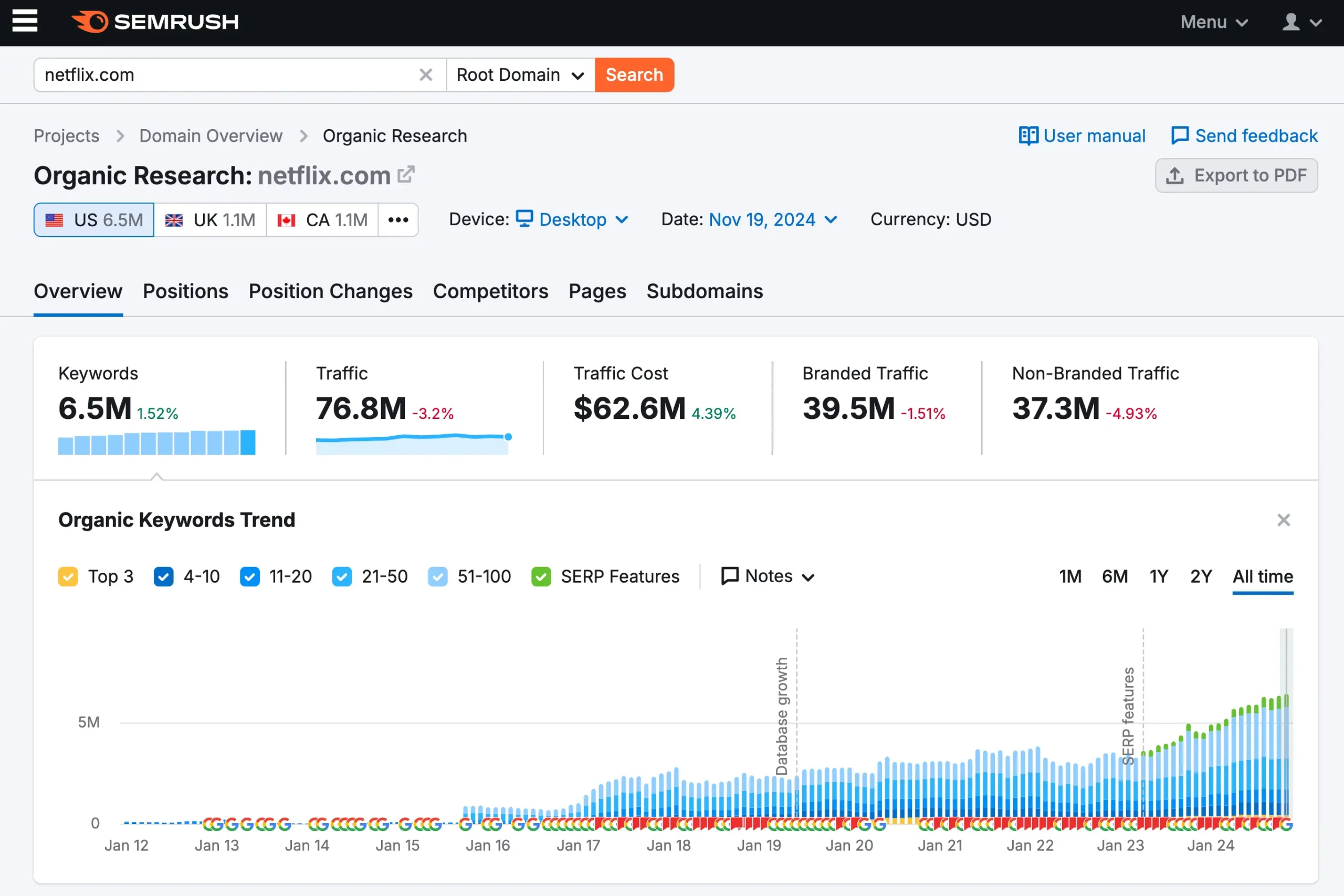Image resolution: width=1344 pixels, height=896 pixels.
Task: Open netflix.com external link icon
Action: click(x=406, y=174)
